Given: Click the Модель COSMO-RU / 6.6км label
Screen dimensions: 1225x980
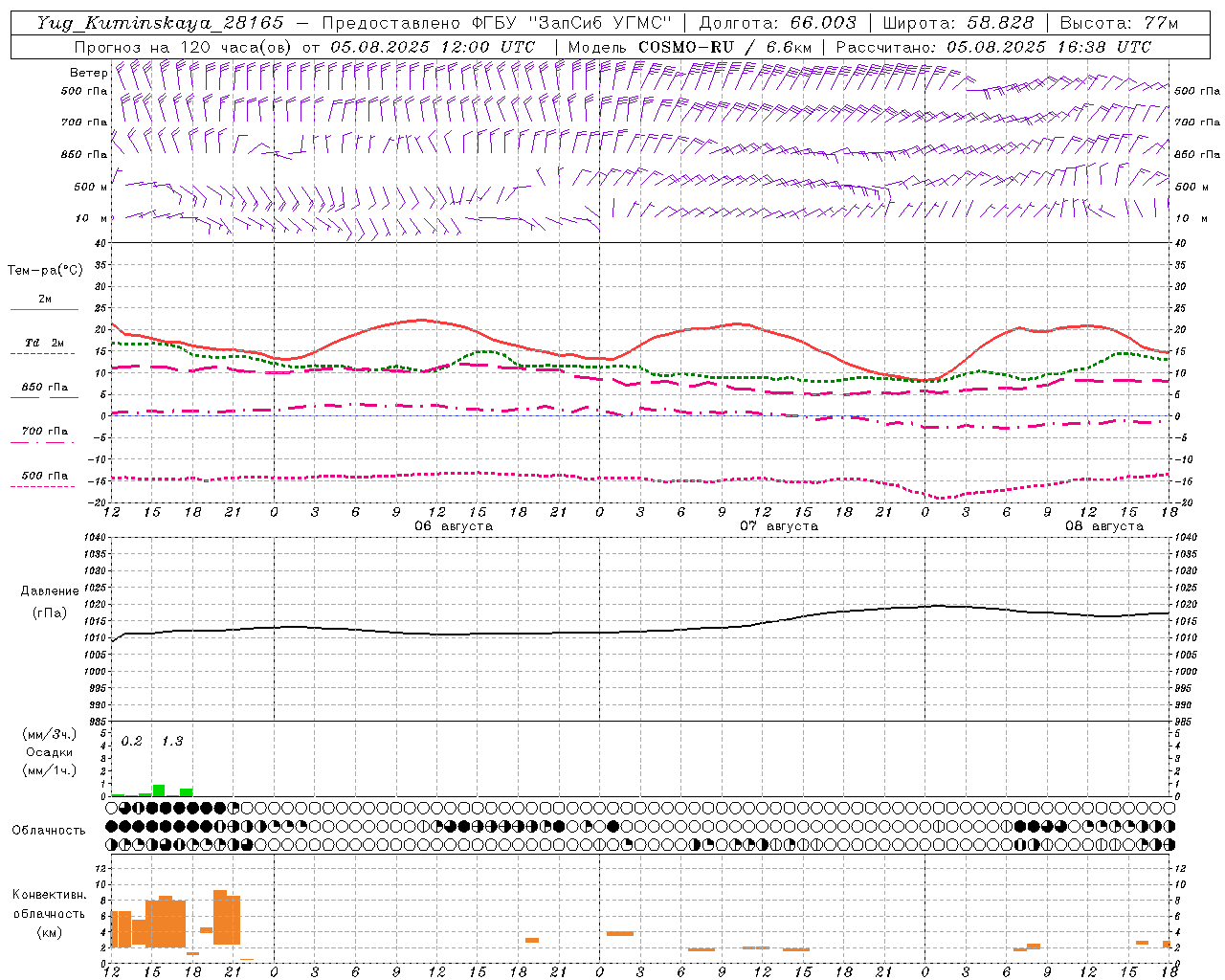Looking at the screenshot, I should click(690, 47).
